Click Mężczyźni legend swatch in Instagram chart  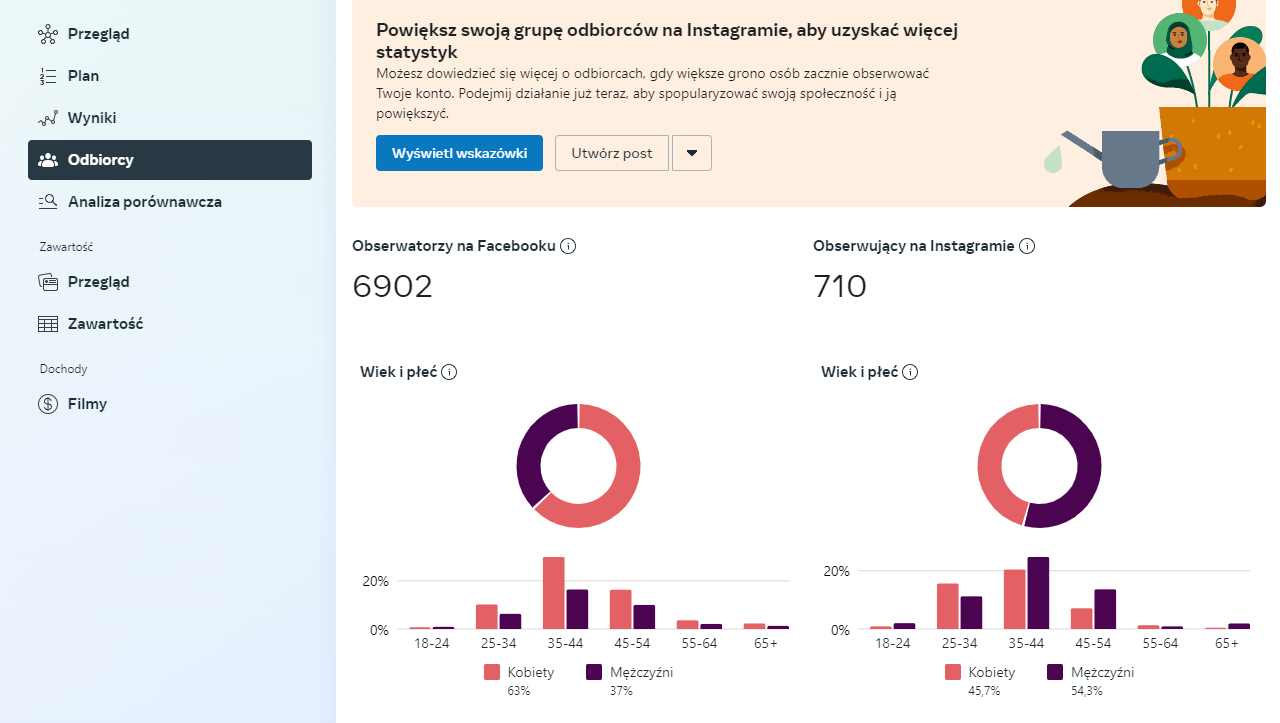(x=1055, y=672)
